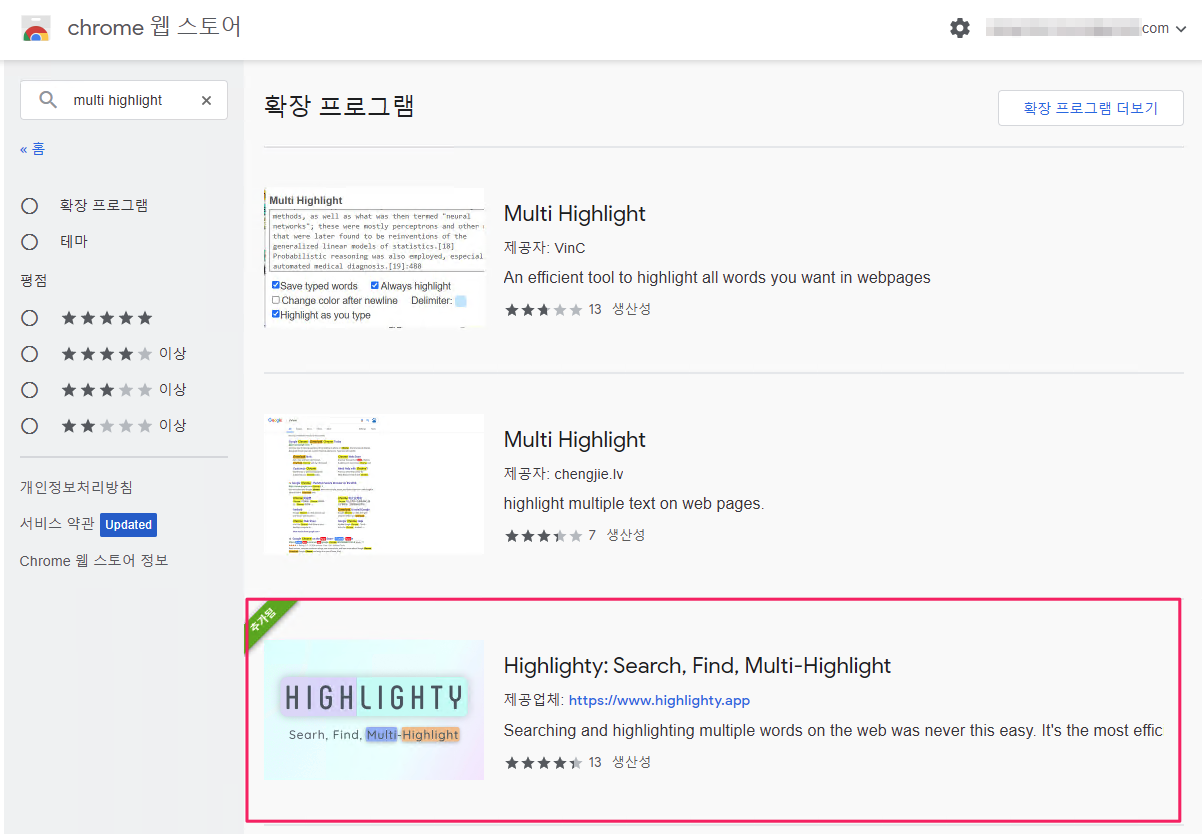
Task: Click the 확장 프로그램 더보기 button
Action: tap(1090, 107)
